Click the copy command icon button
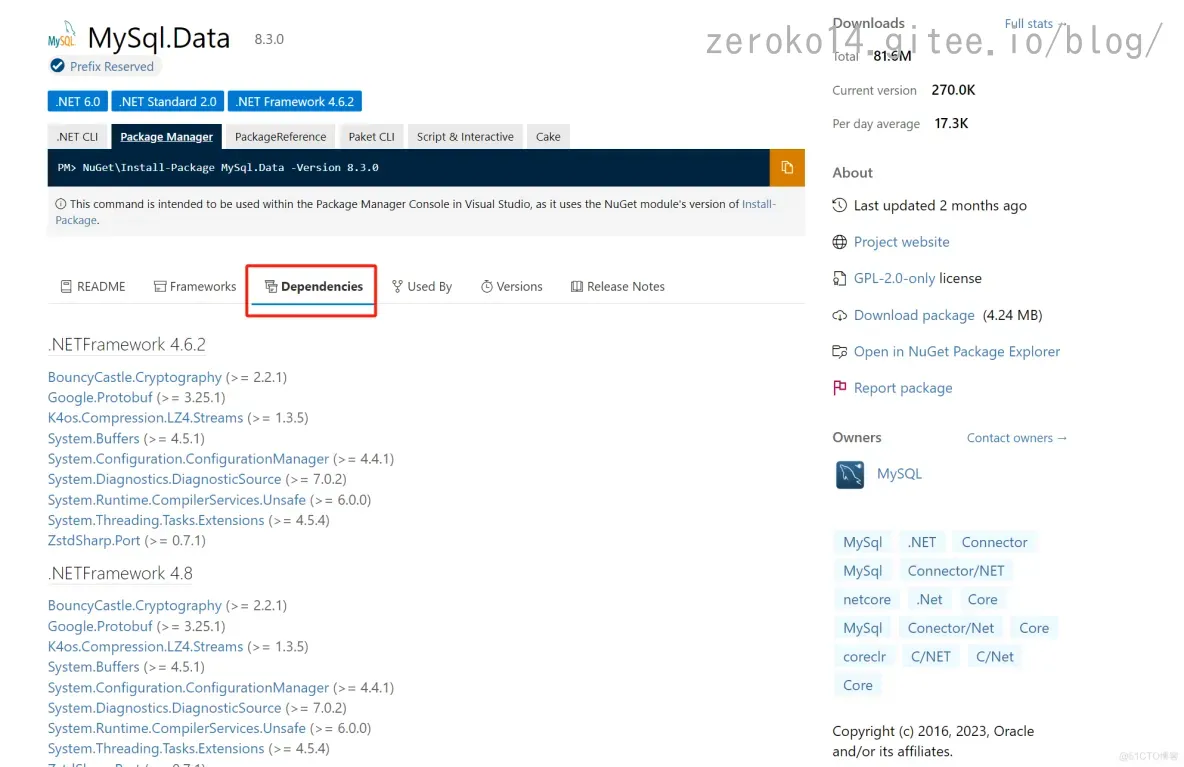Image resolution: width=1184 pixels, height=767 pixels. coord(787,168)
